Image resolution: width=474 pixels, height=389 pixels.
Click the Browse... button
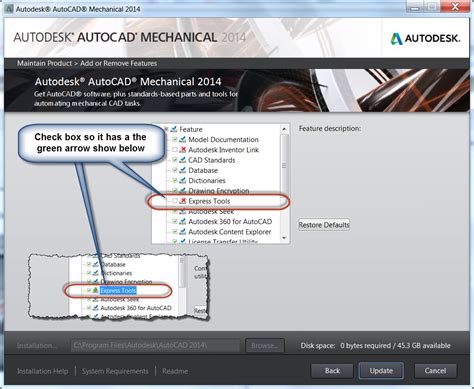pos(265,346)
